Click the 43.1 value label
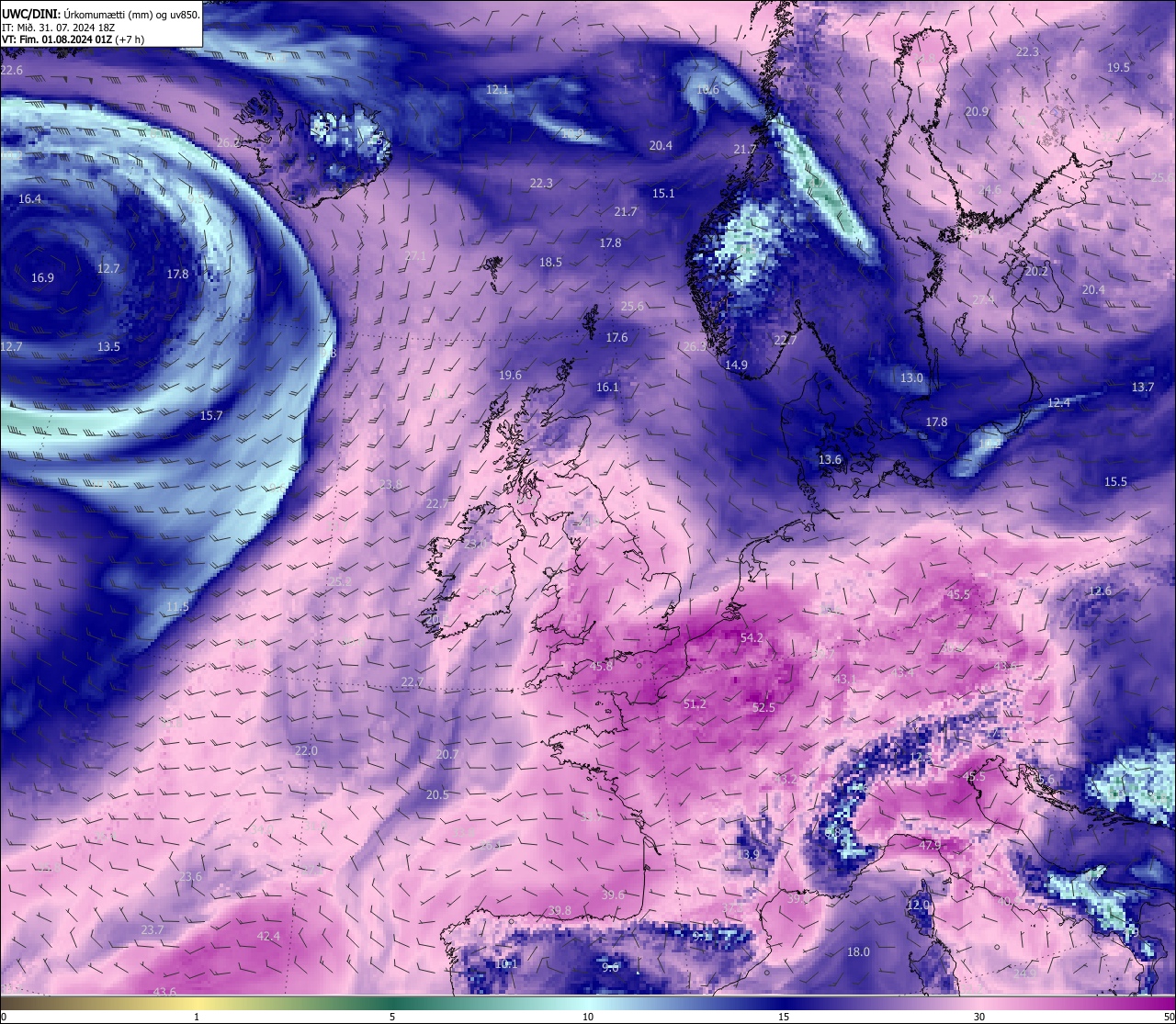Screen dimensions: 1176x1024 click(x=844, y=679)
